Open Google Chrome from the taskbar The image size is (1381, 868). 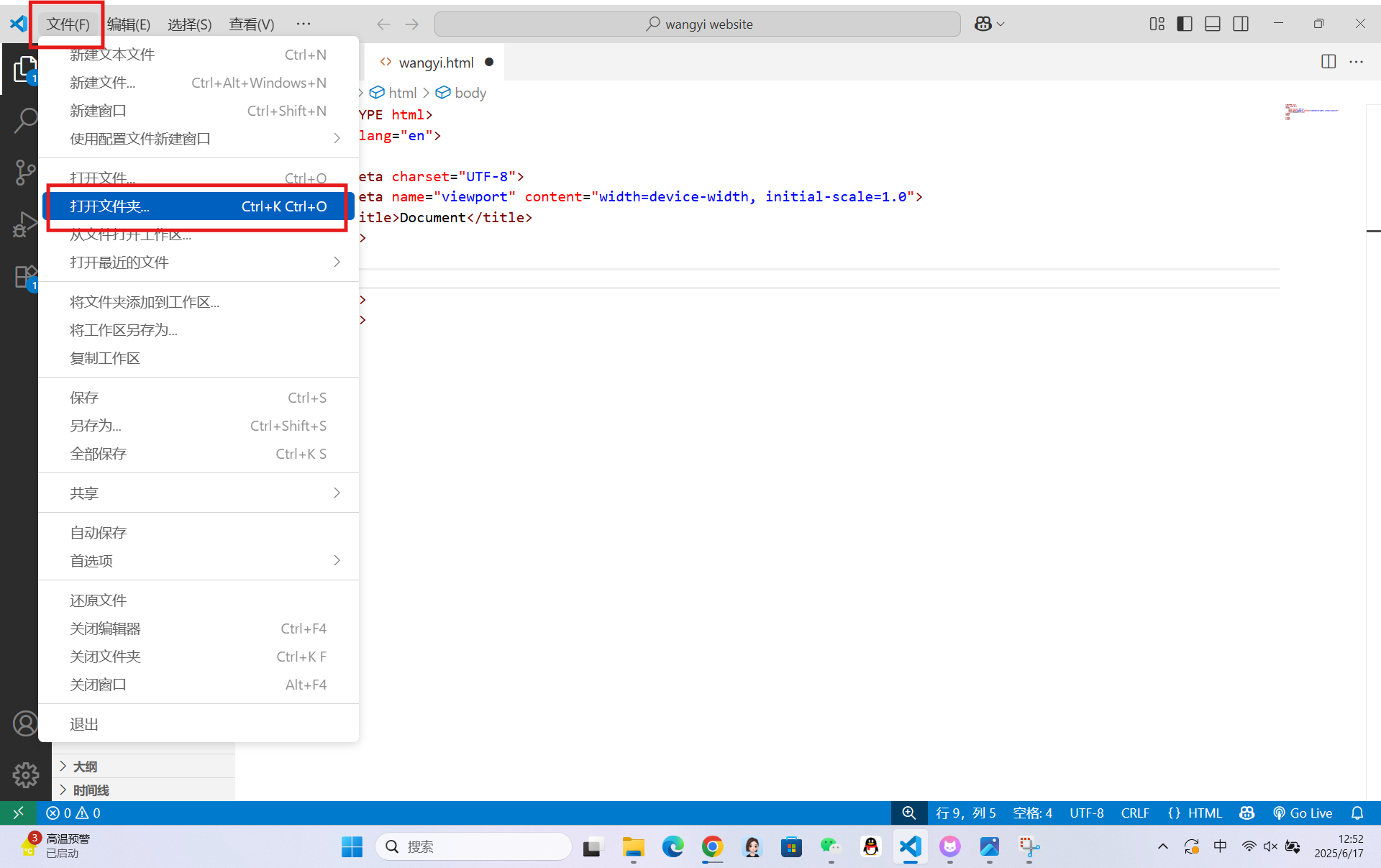point(712,846)
